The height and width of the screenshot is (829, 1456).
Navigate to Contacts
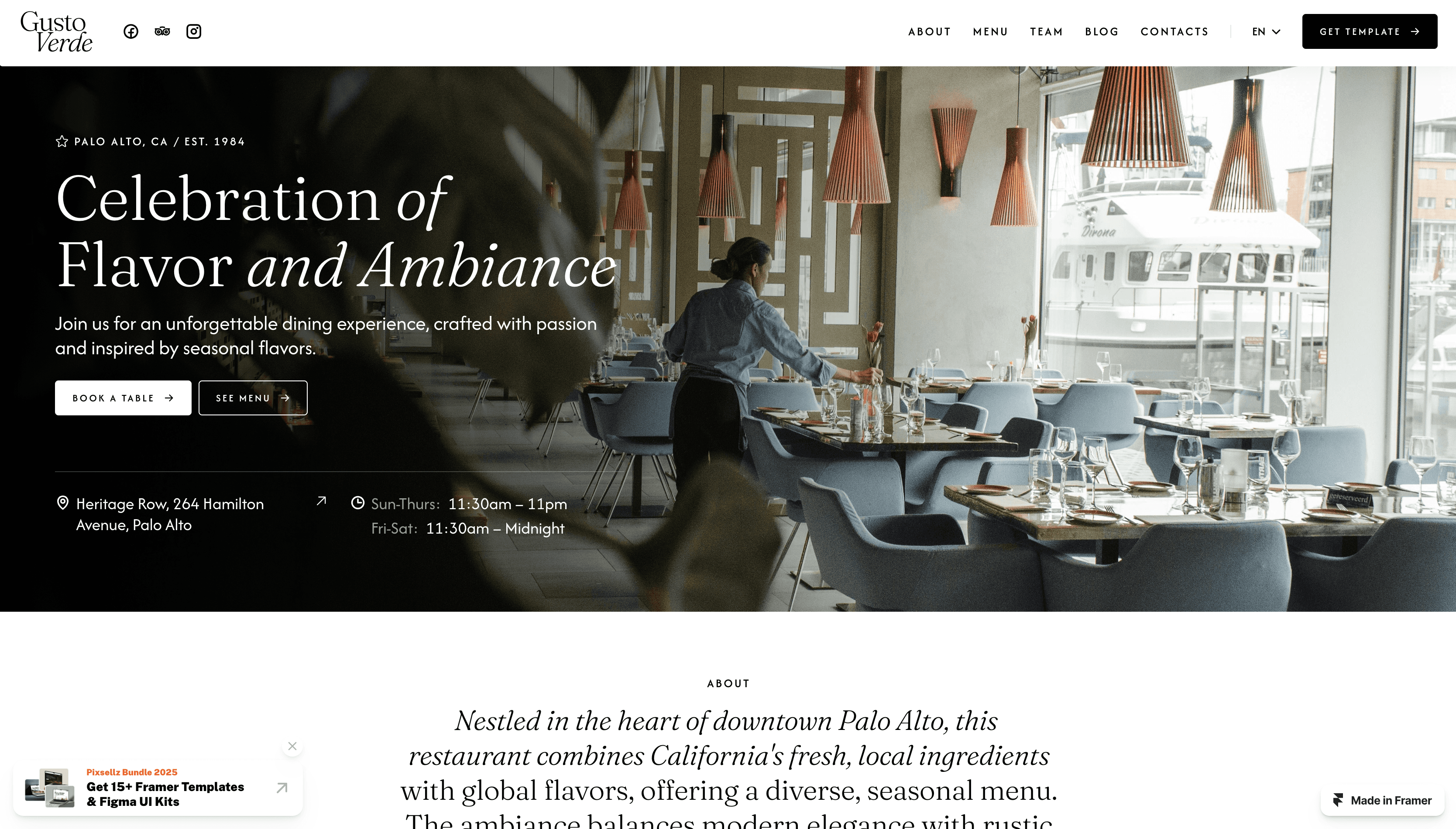(1174, 32)
